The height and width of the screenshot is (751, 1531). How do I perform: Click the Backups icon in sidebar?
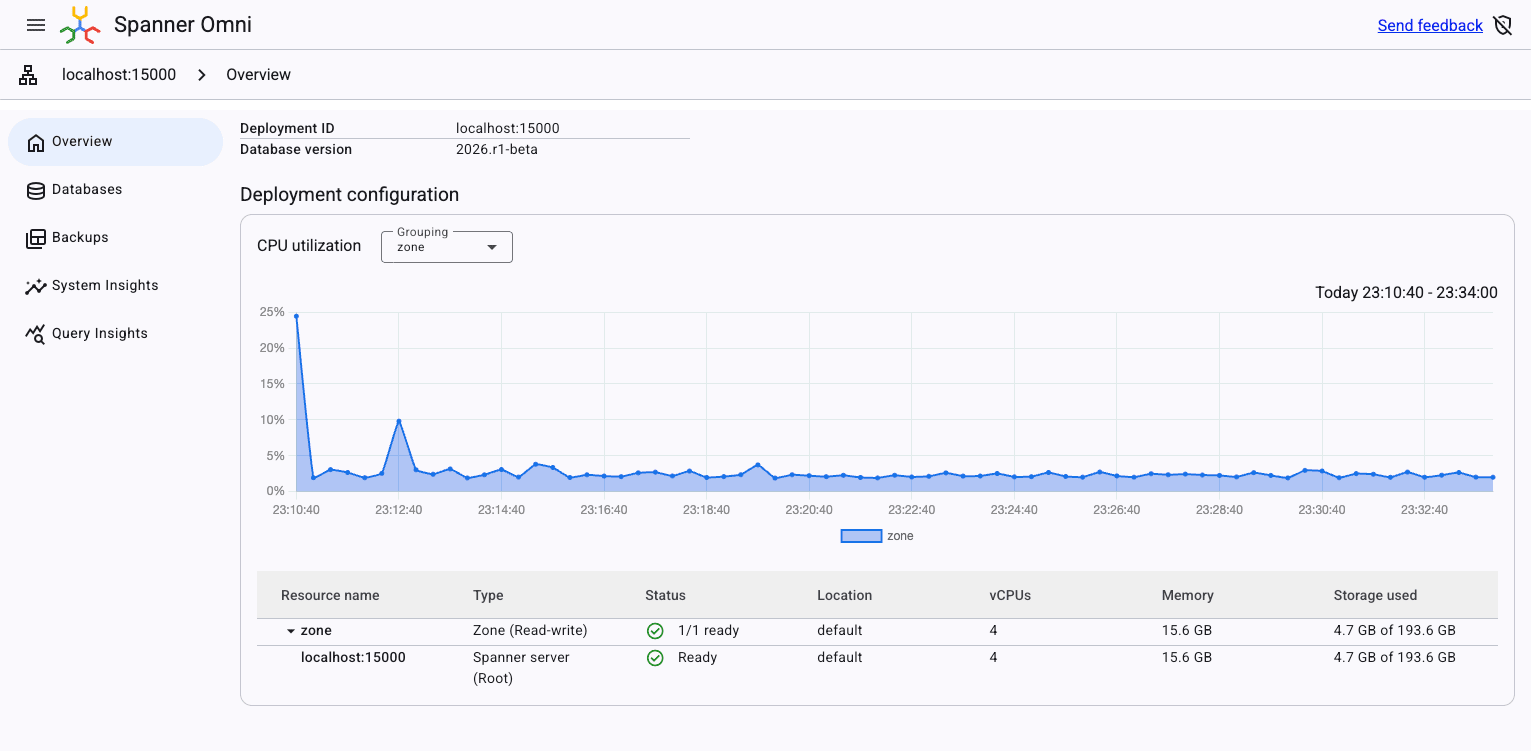click(x=36, y=238)
